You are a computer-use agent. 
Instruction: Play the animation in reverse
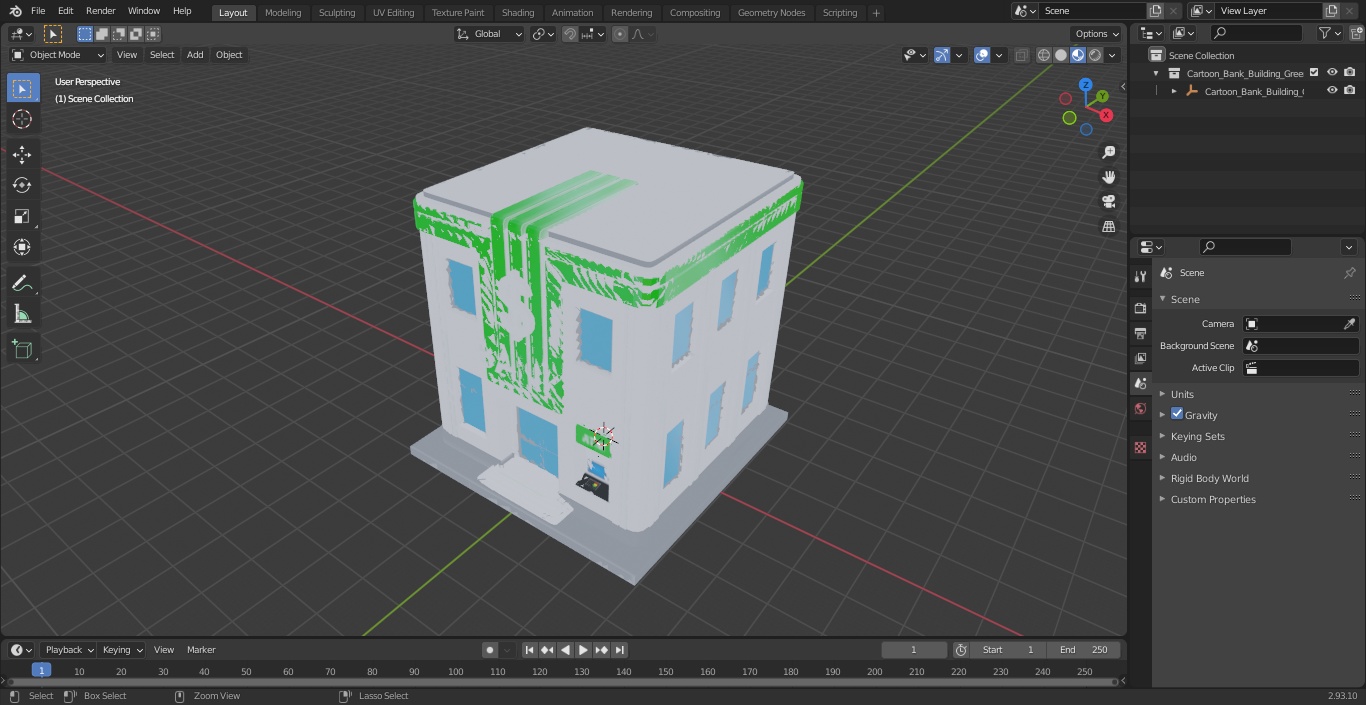coord(566,650)
